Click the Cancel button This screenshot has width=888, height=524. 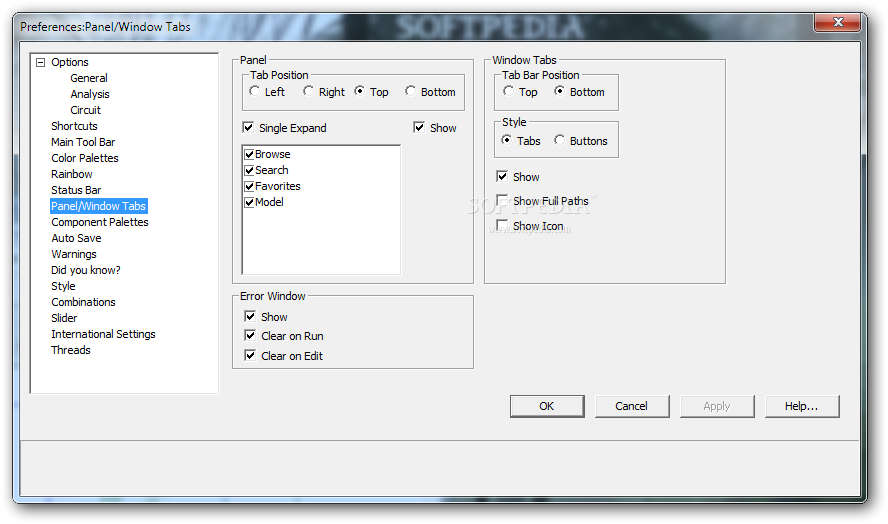(x=632, y=406)
